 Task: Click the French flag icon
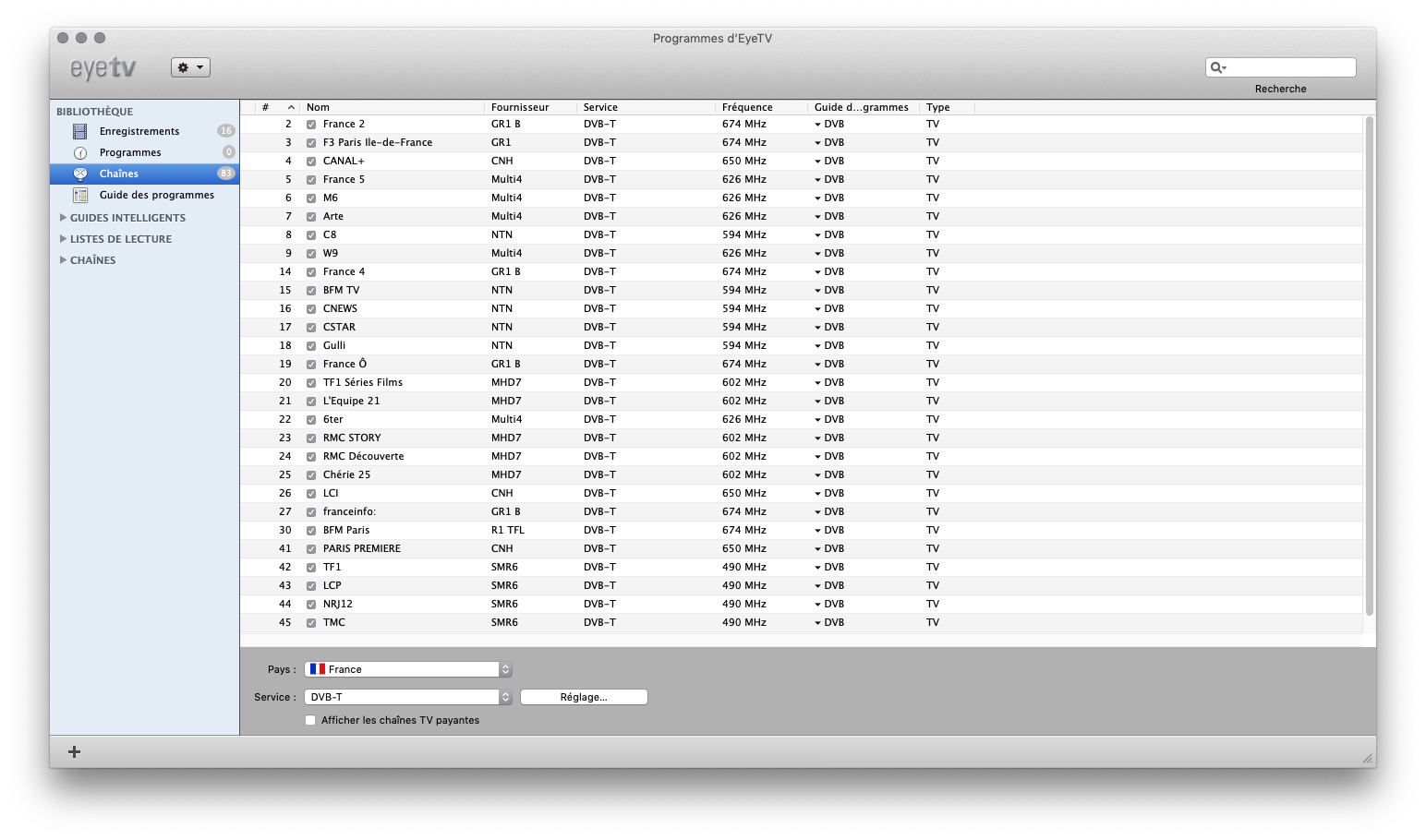[318, 669]
